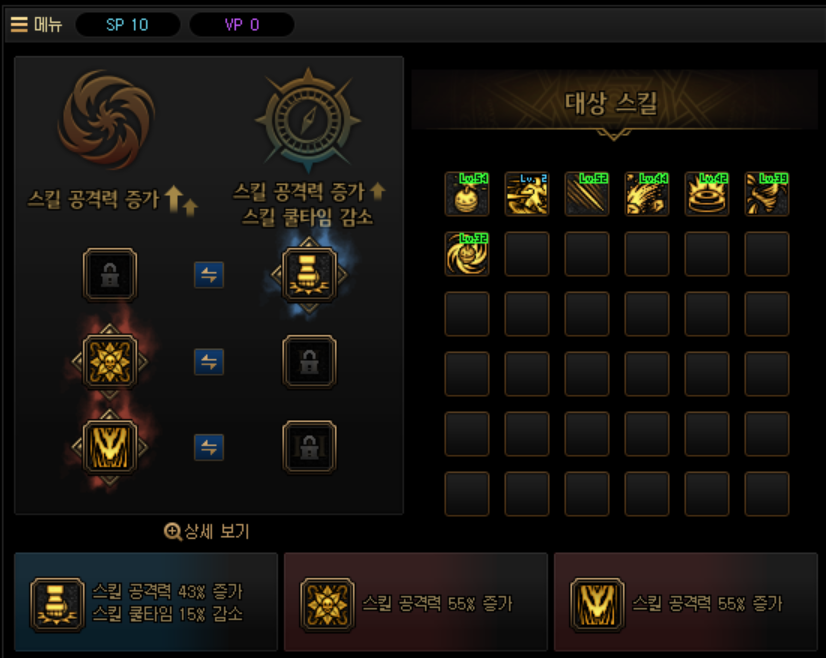Click the 대상 스킬 header banner
The height and width of the screenshot is (658, 826).
[x=614, y=103]
